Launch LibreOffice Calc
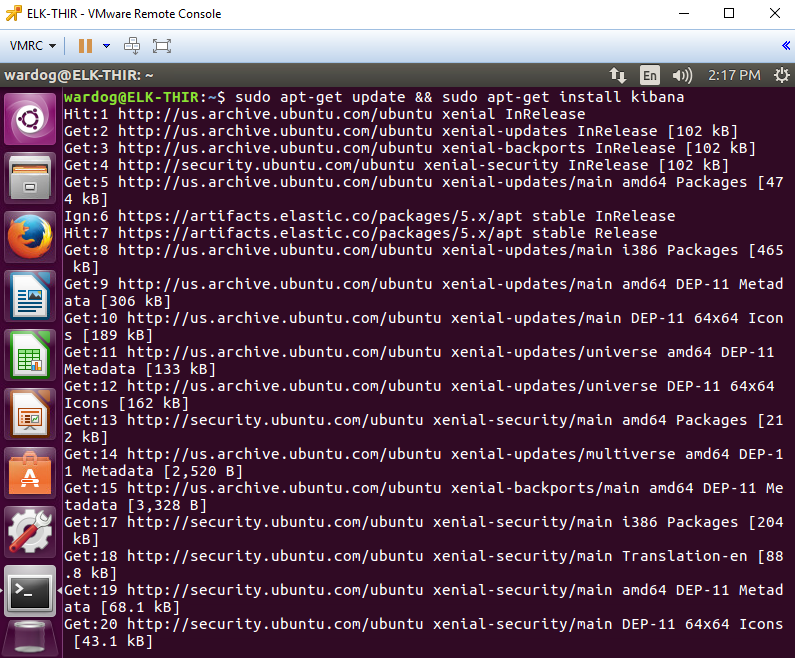Viewport: 795px width, 658px height. (x=30, y=355)
